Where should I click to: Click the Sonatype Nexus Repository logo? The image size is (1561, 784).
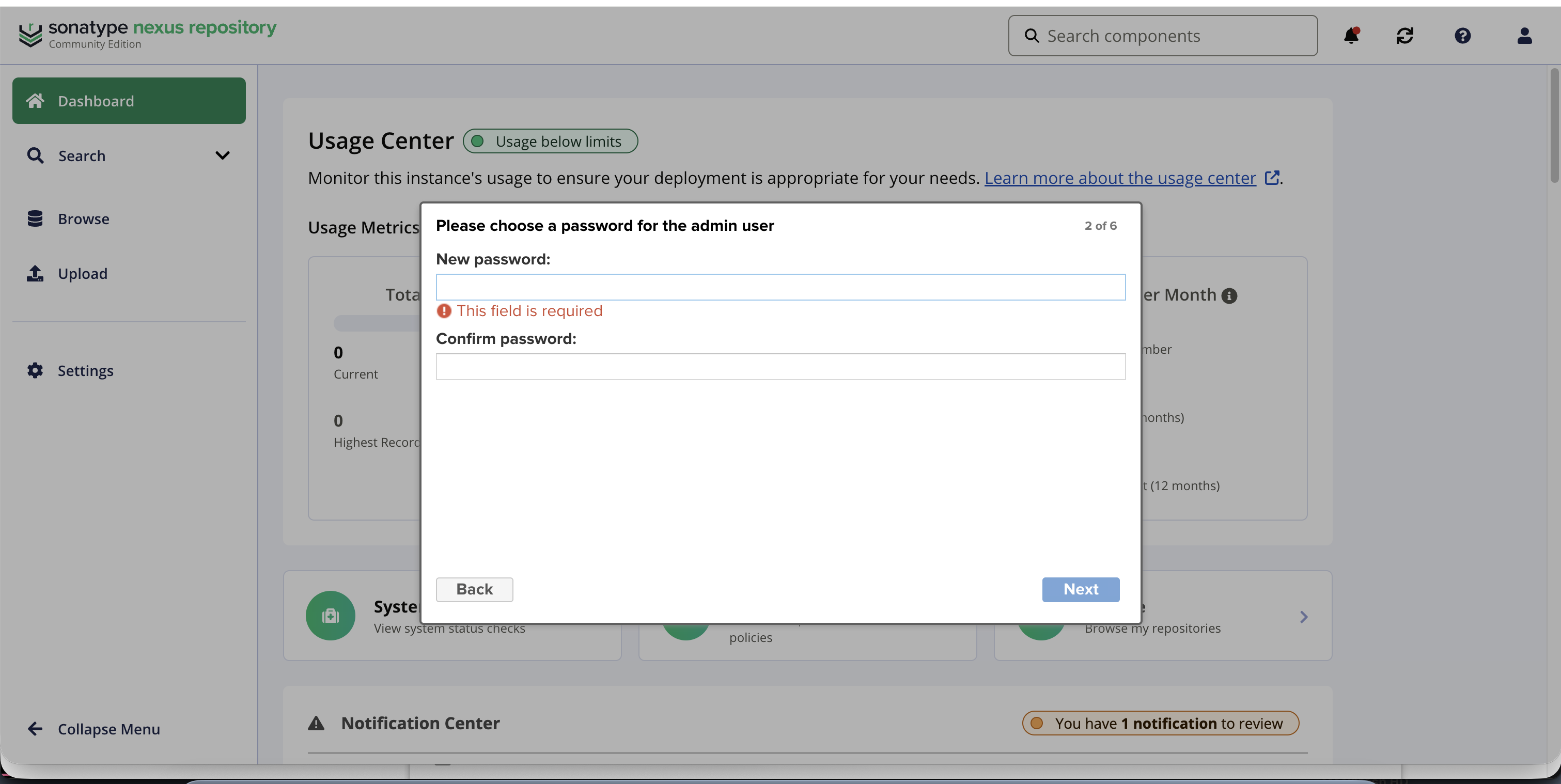[147, 35]
